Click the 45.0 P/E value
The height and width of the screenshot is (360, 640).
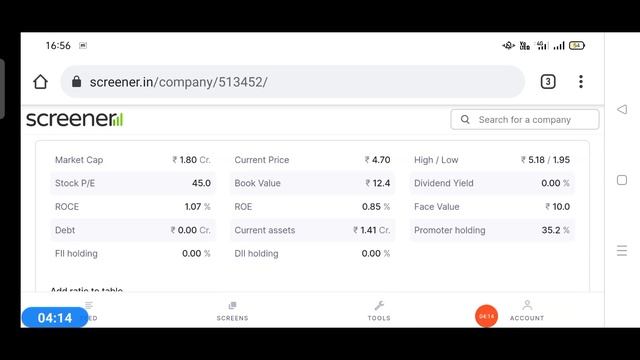[x=201, y=183]
